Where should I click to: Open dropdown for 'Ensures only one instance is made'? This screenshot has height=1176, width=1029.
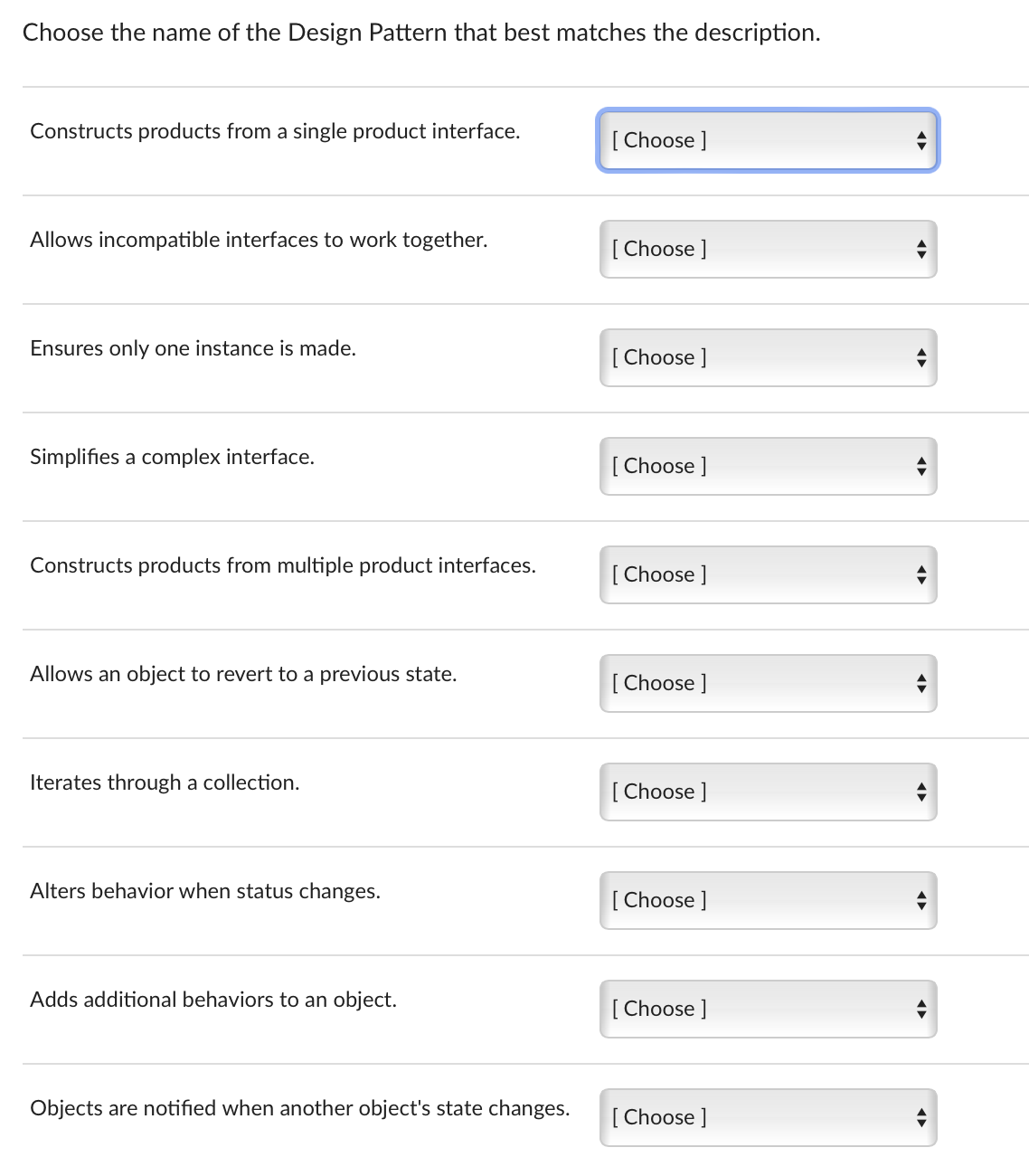click(x=767, y=357)
